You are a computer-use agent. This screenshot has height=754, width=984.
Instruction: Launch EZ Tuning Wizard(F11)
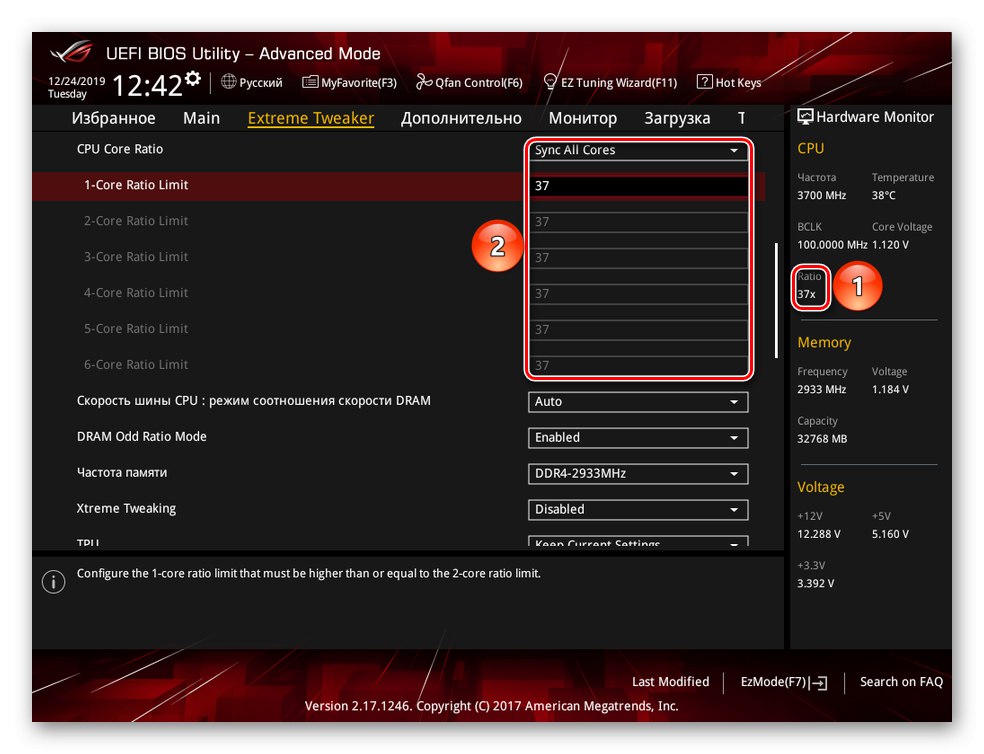[x=610, y=82]
